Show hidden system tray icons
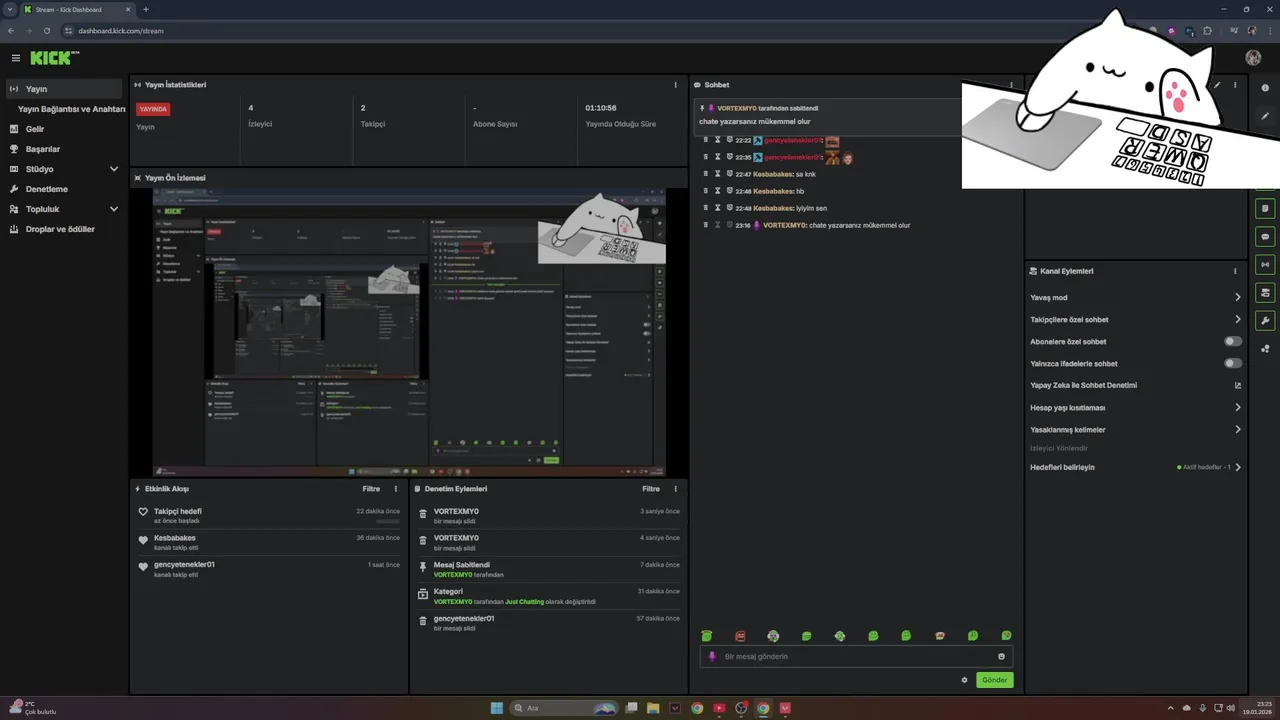 click(1172, 708)
